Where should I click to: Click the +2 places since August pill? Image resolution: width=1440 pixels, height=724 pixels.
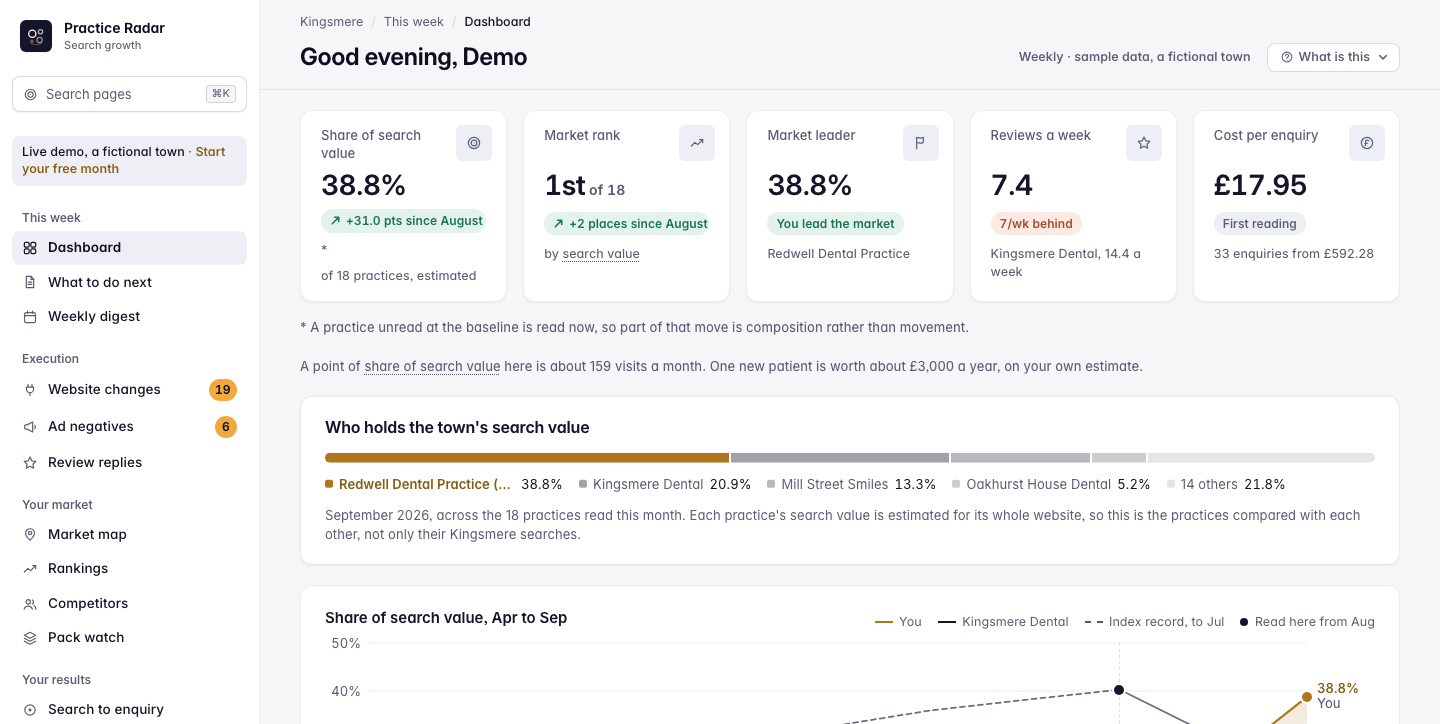click(x=627, y=224)
